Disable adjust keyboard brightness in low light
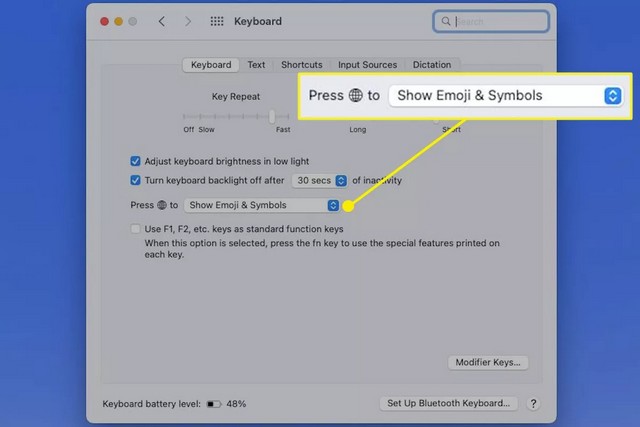 tap(136, 160)
